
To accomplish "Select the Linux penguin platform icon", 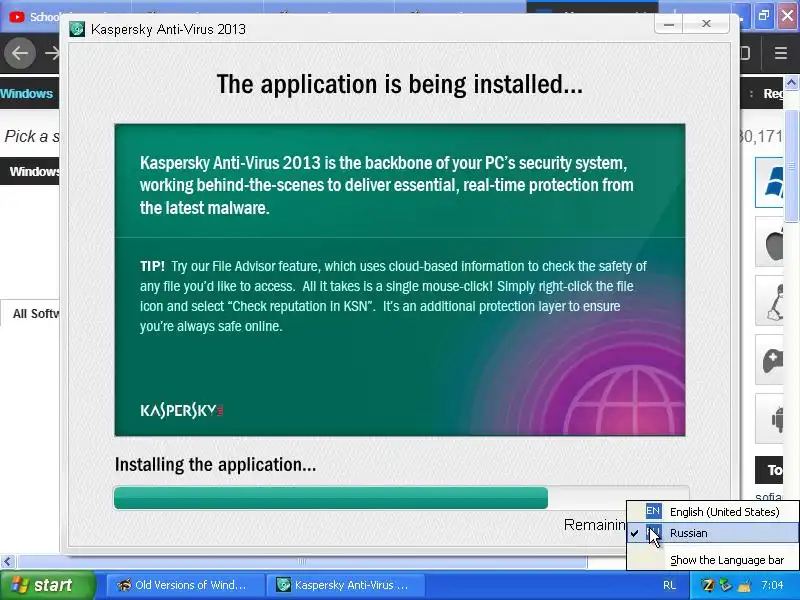I will (x=771, y=301).
